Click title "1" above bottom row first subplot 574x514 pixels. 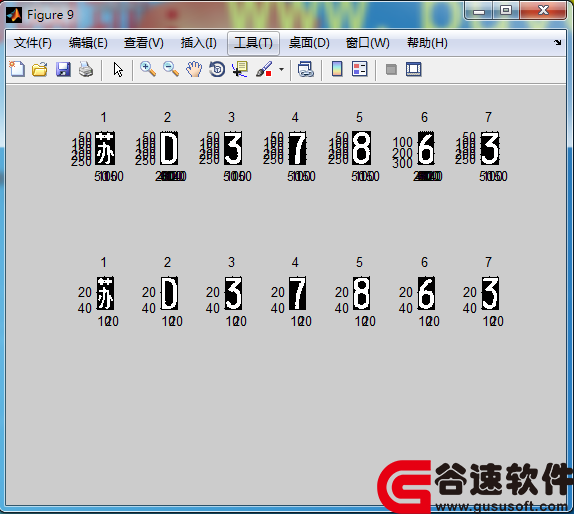tap(104, 262)
